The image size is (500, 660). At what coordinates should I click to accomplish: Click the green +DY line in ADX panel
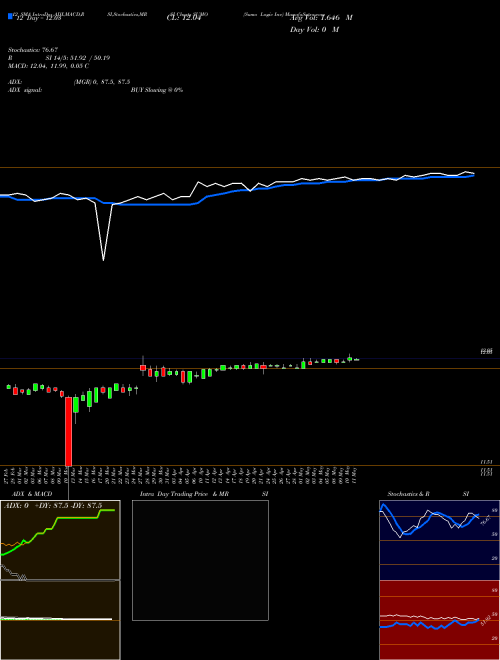pyautogui.click(x=57, y=520)
